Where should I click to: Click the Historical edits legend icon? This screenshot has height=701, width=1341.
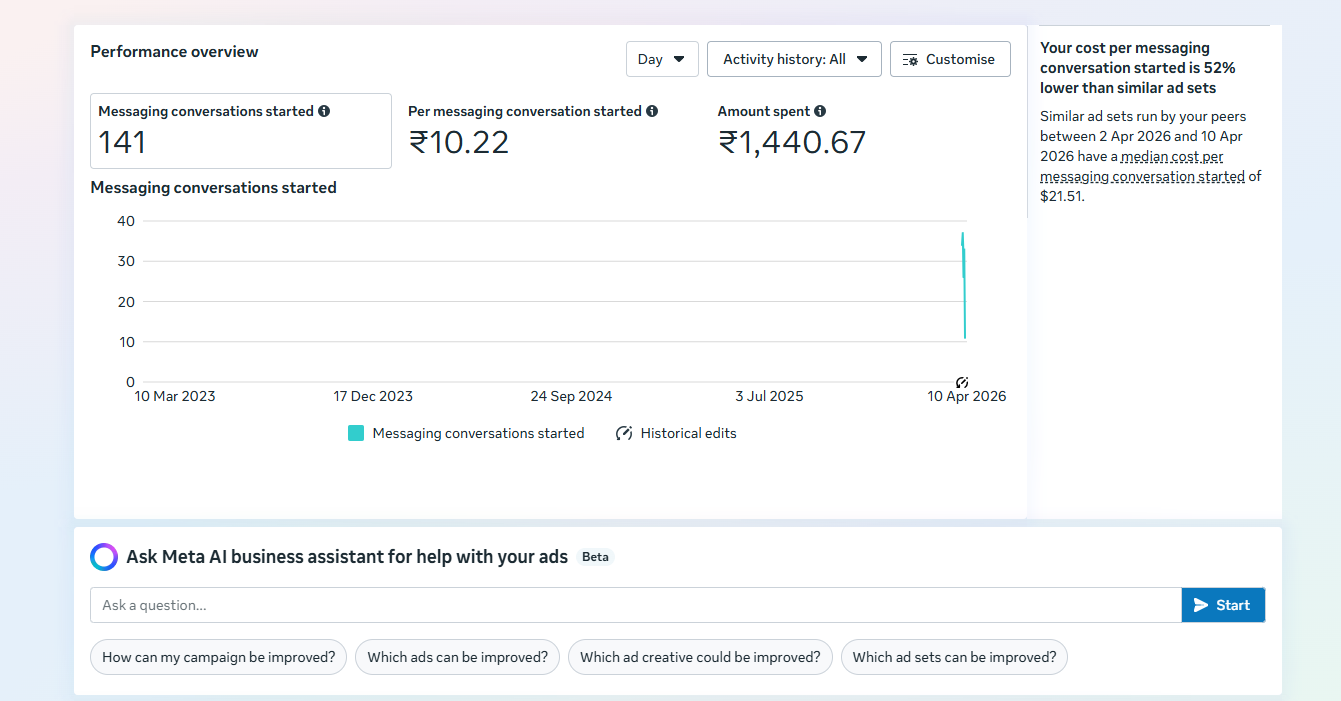click(624, 434)
